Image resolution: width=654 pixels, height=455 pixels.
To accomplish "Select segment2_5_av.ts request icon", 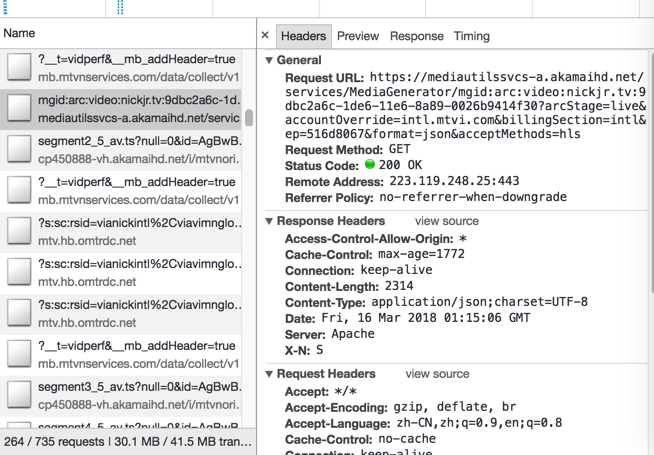I will click(x=19, y=149).
